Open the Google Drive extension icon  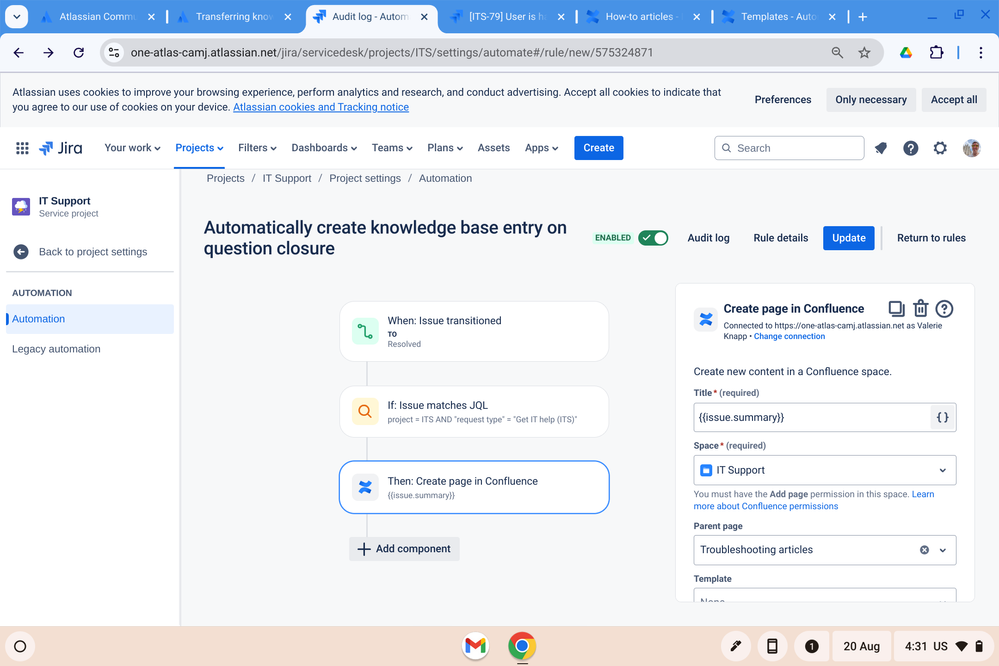tap(905, 53)
